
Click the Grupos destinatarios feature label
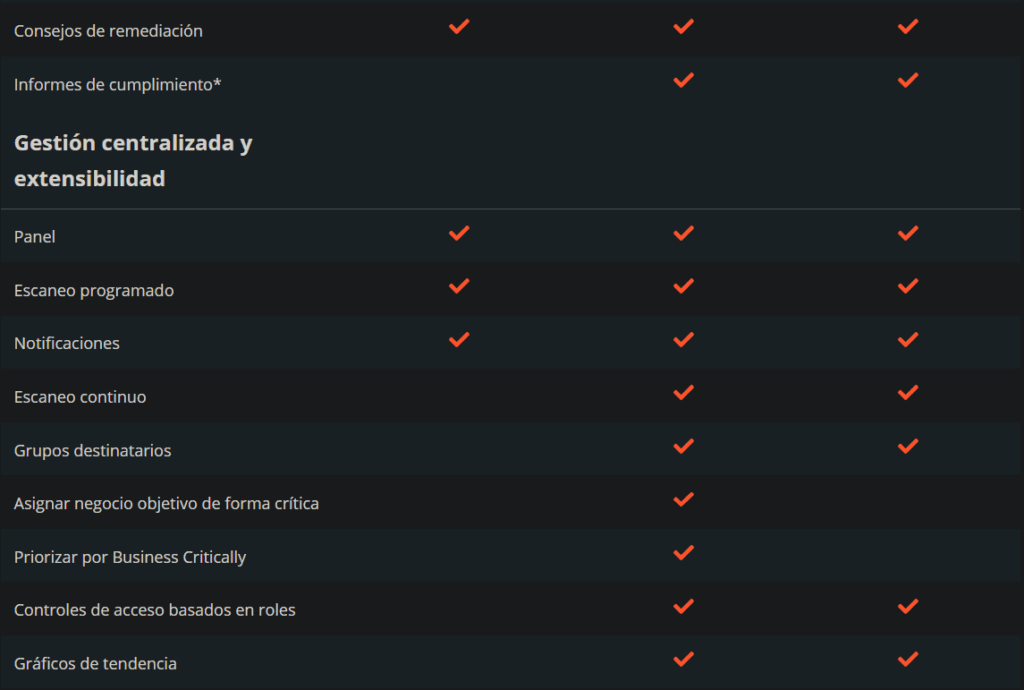pos(92,451)
